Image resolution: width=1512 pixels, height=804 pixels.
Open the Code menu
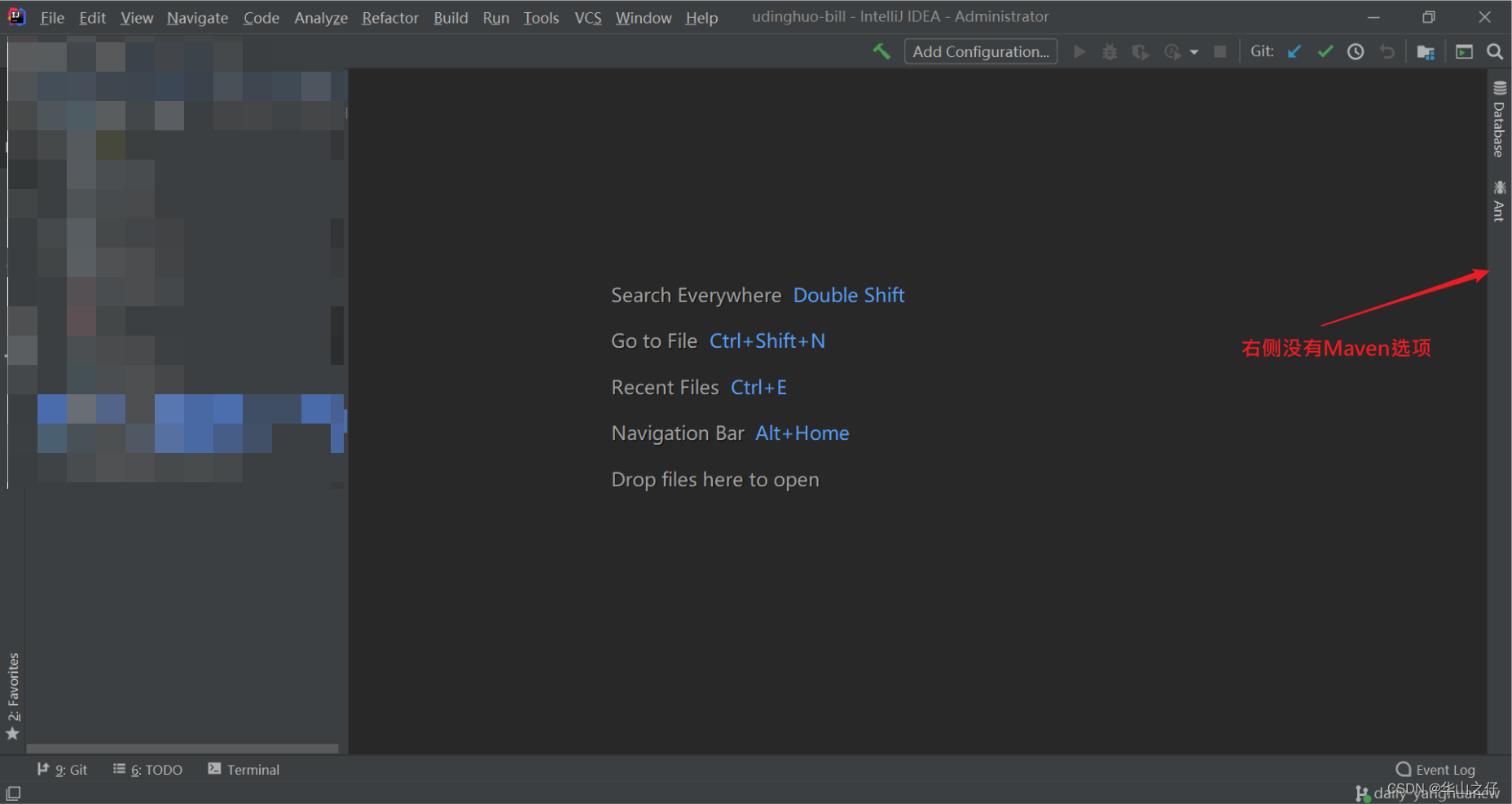(x=261, y=18)
